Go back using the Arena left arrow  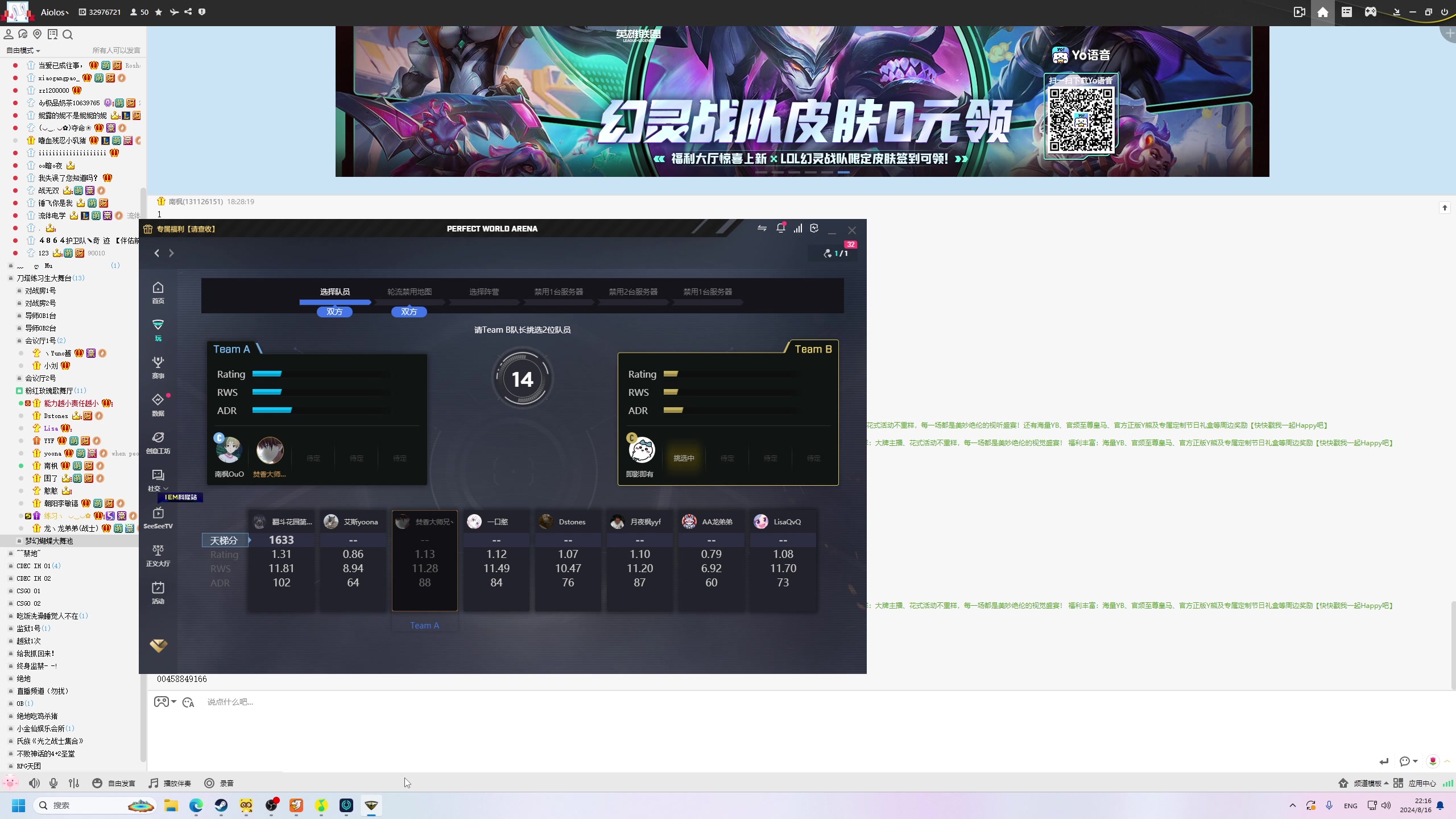157,253
